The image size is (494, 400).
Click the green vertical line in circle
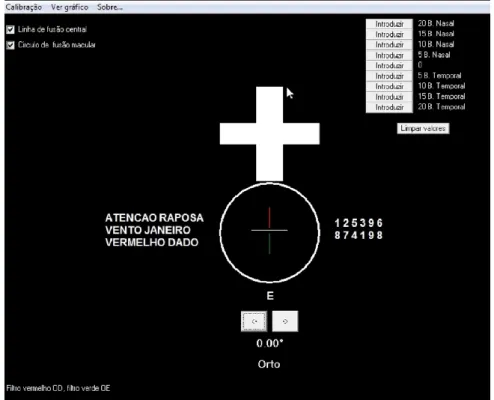(269, 244)
